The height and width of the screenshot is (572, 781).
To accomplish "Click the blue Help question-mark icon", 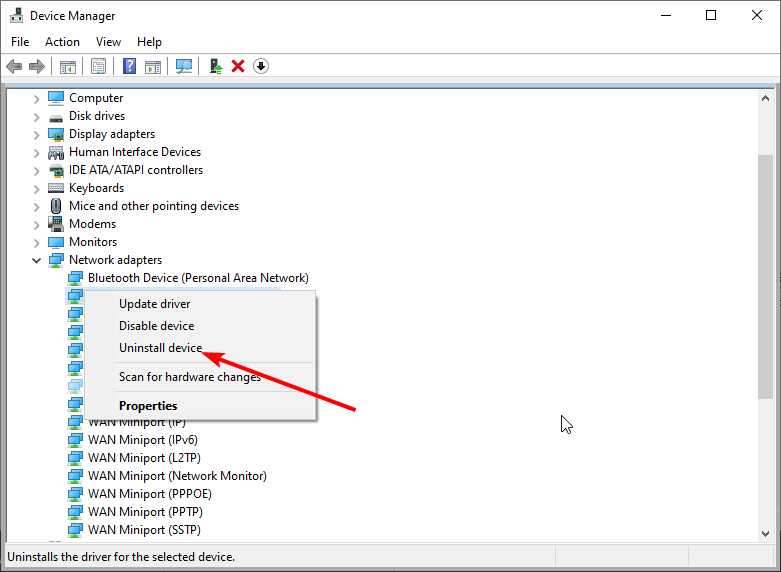I will (x=130, y=66).
